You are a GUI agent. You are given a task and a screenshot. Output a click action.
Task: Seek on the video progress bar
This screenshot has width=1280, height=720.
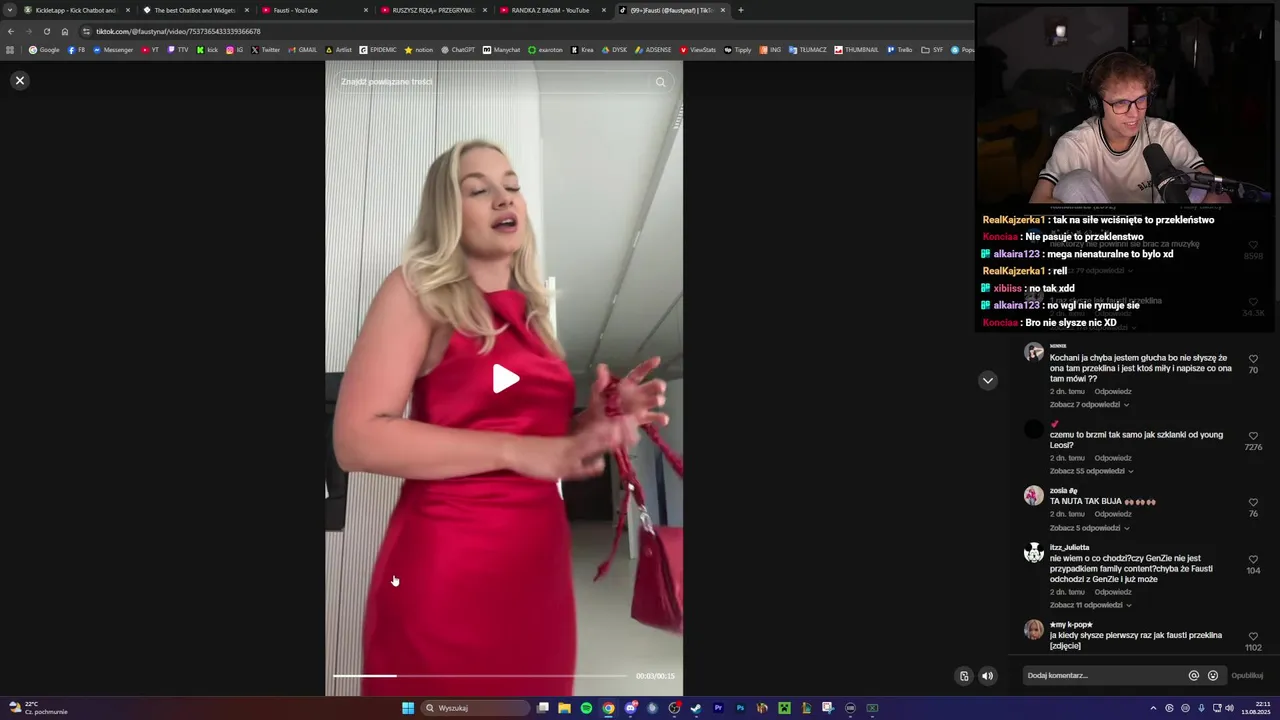click(x=480, y=676)
